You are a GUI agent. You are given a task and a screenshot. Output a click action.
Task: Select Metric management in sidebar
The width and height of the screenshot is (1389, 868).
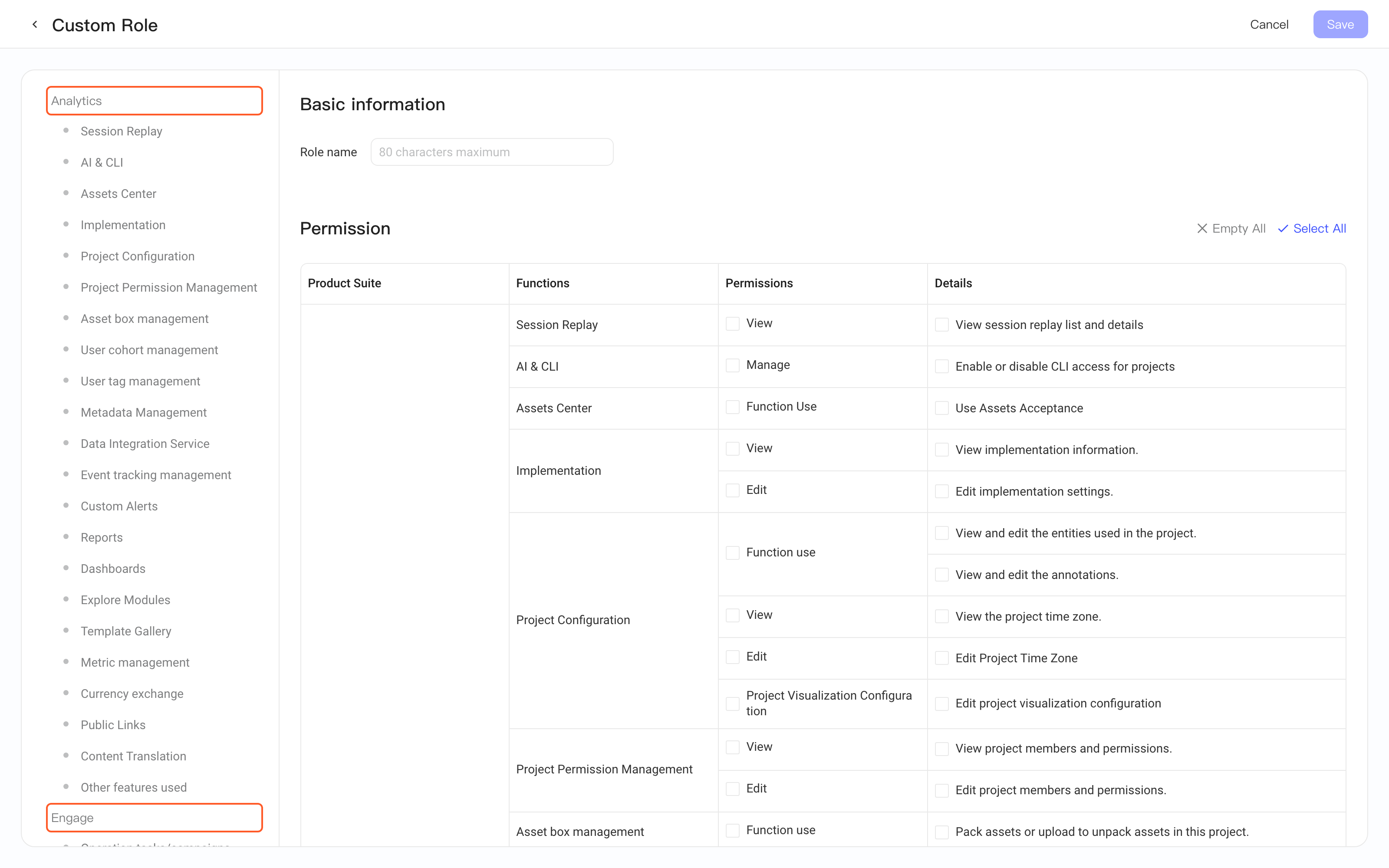click(x=135, y=662)
